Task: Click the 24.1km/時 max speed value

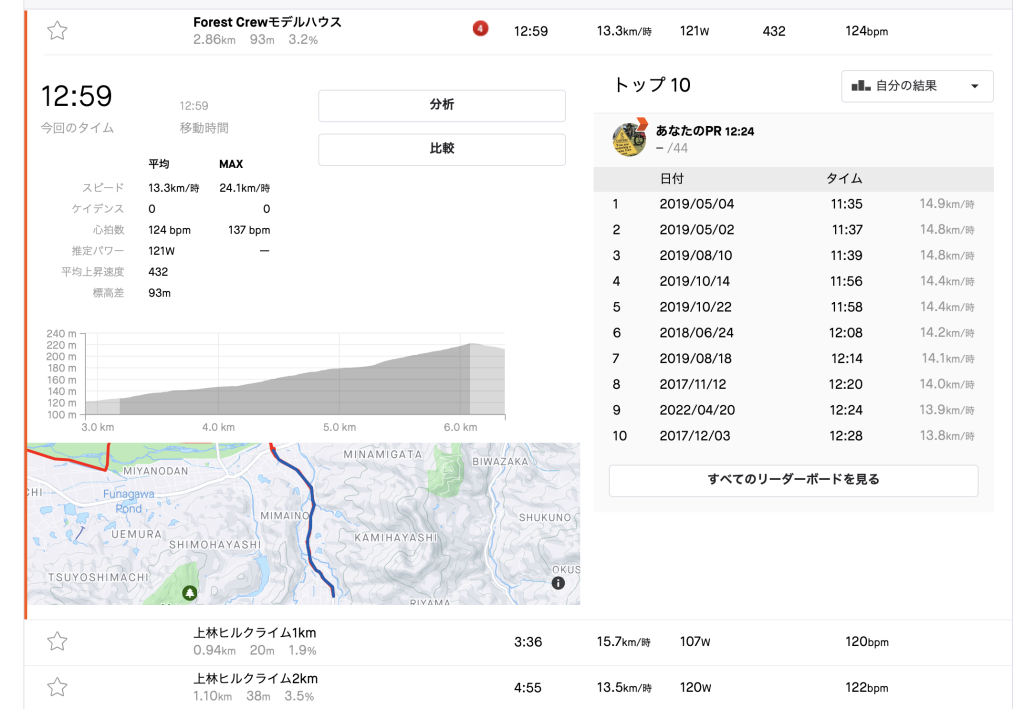Action: tap(244, 188)
